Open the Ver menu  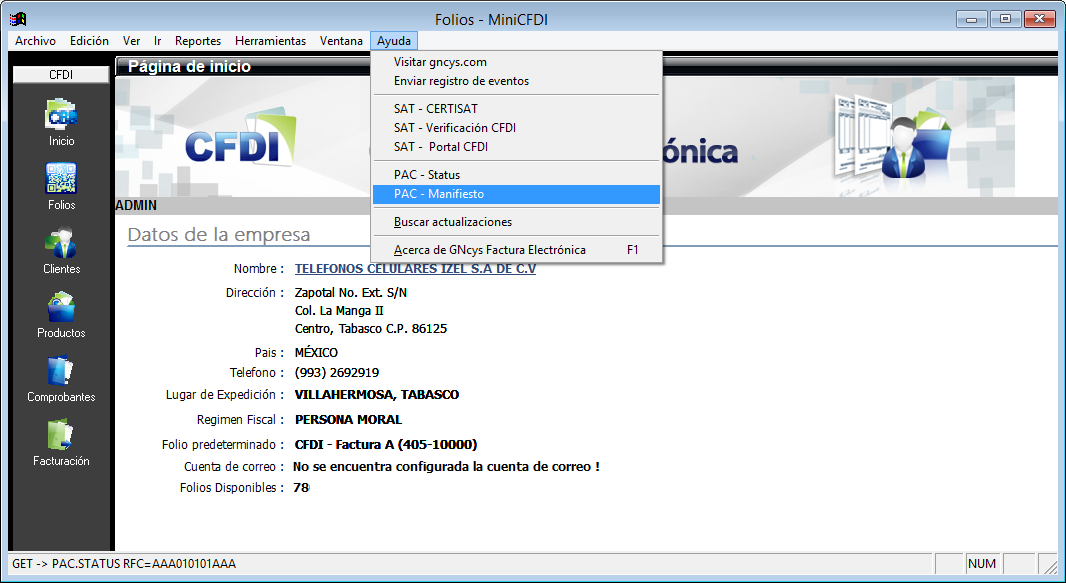pos(131,41)
